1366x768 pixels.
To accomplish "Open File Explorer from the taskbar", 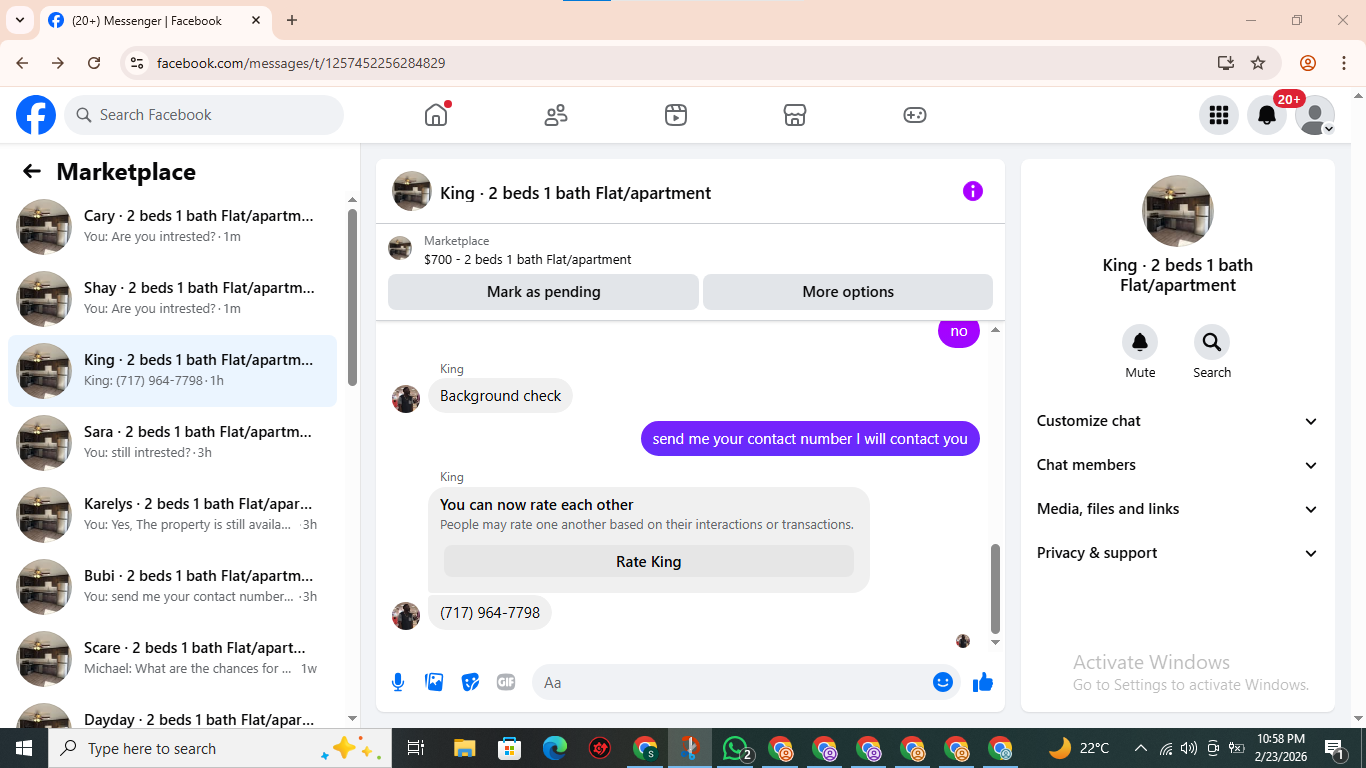I will 464,748.
